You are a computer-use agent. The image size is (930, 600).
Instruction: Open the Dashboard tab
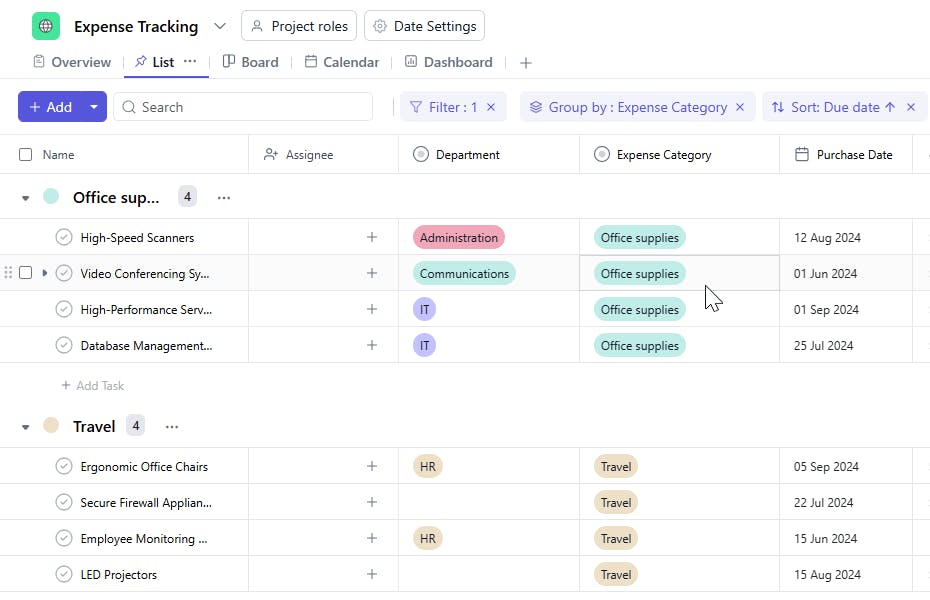[448, 62]
